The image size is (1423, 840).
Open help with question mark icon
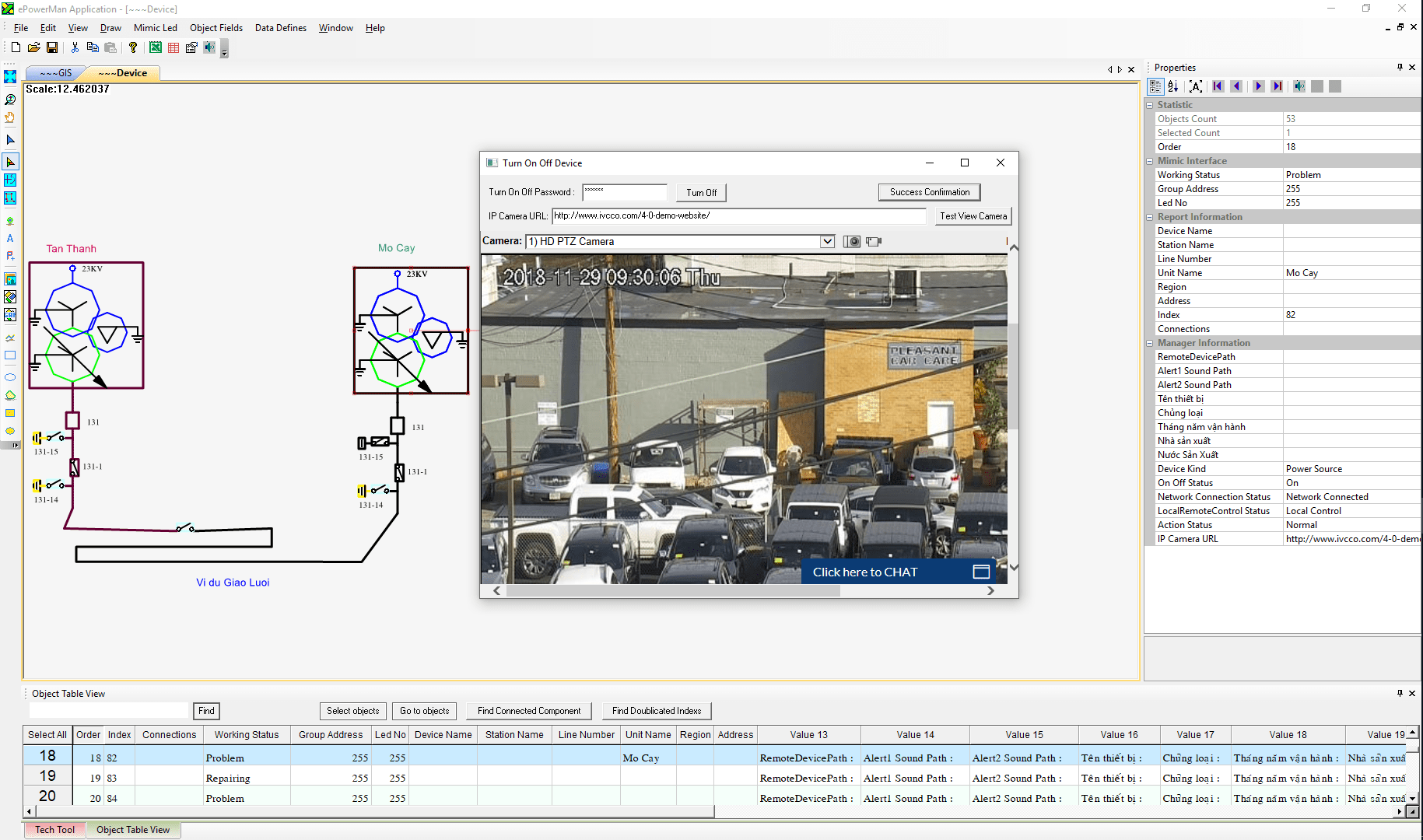tap(133, 47)
